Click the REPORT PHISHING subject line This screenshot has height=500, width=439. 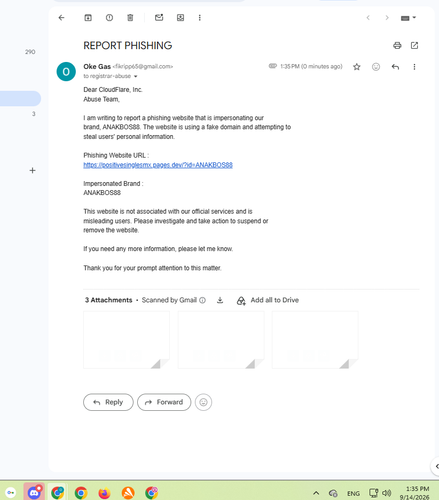128,45
